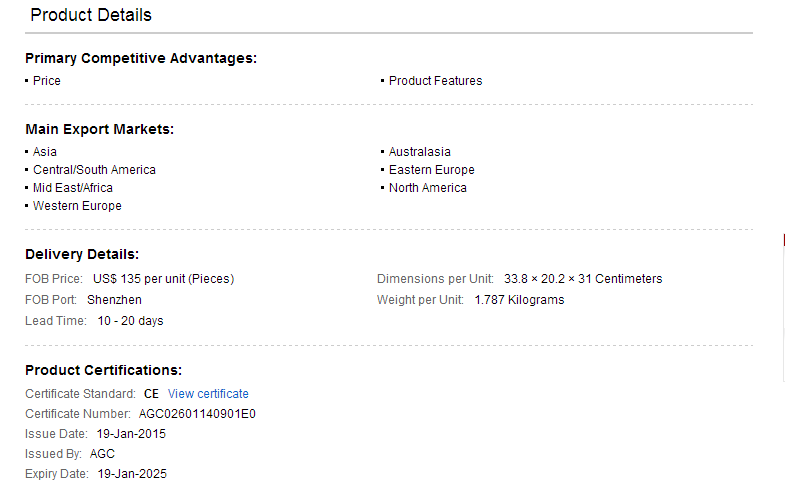Click the Australasia export market

(420, 152)
